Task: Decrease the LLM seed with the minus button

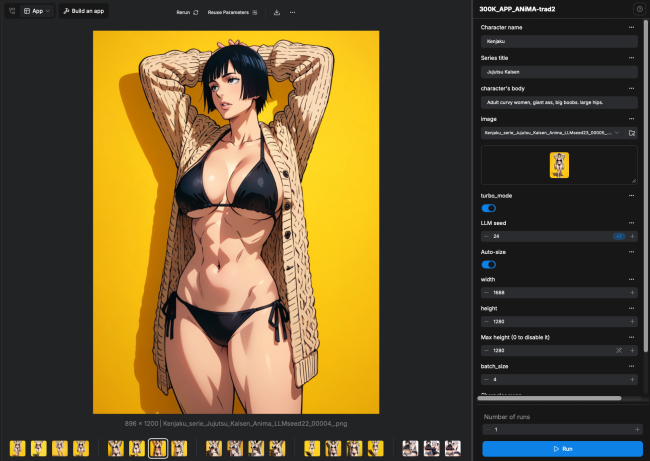Action: tap(486, 236)
